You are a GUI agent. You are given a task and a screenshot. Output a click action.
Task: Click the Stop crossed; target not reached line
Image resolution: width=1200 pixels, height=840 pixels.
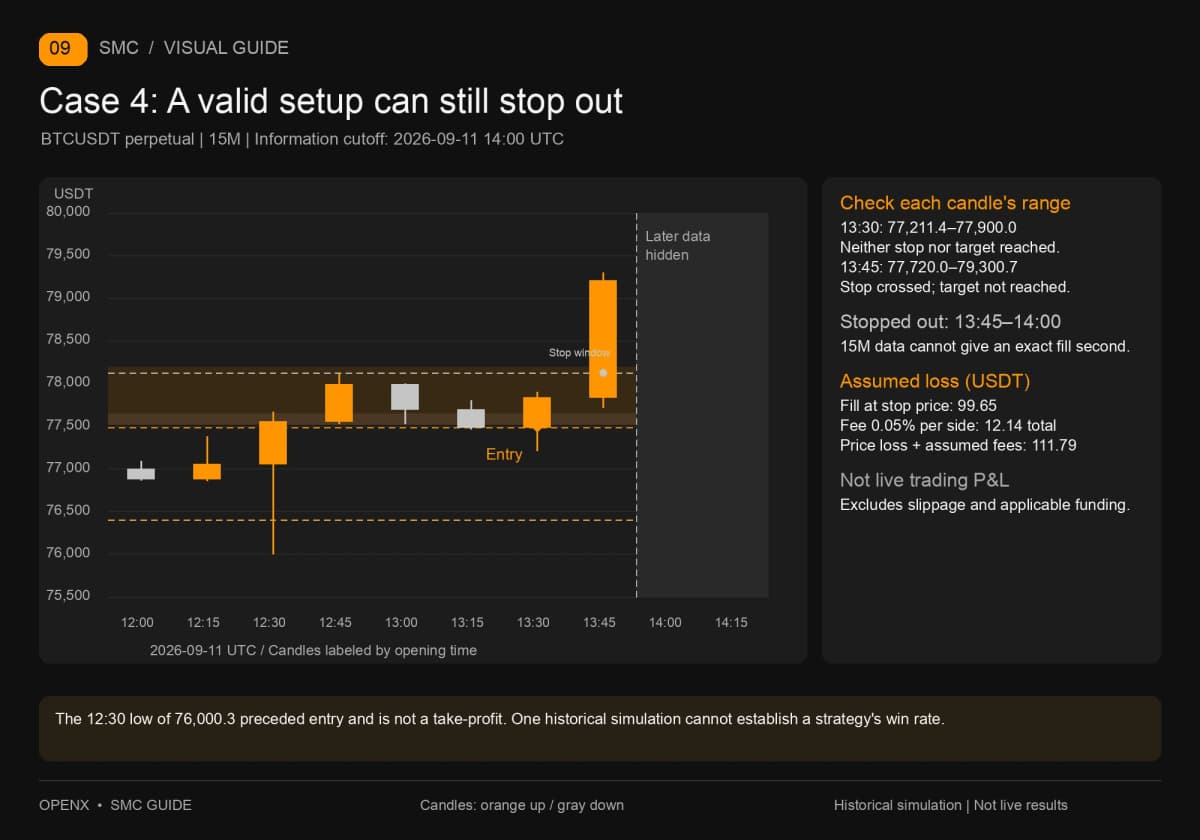955,287
